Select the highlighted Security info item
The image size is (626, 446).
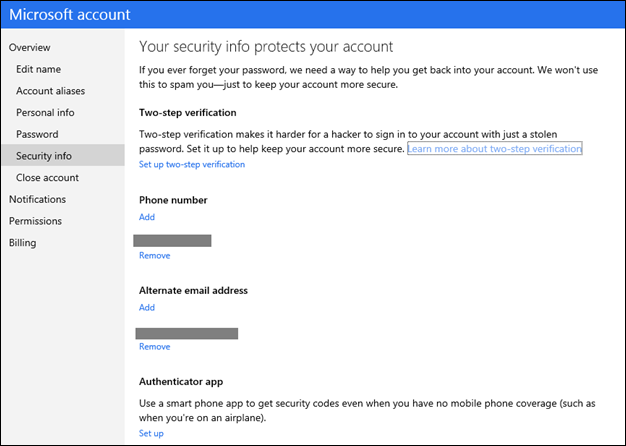(x=44, y=156)
